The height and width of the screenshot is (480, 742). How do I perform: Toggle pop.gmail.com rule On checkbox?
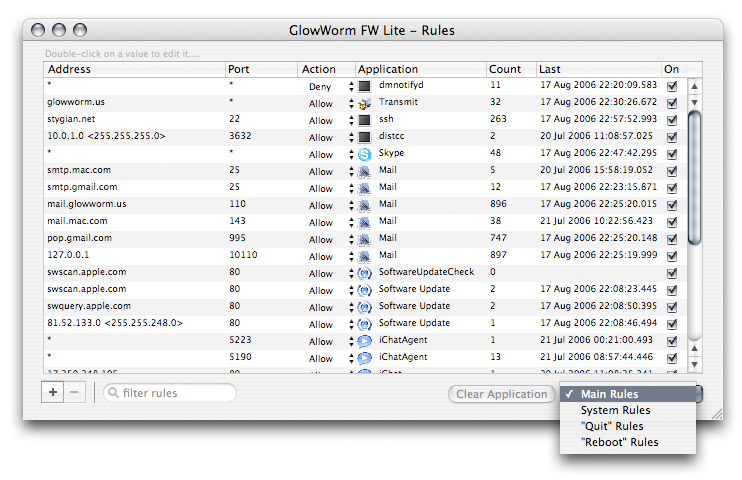tap(671, 240)
